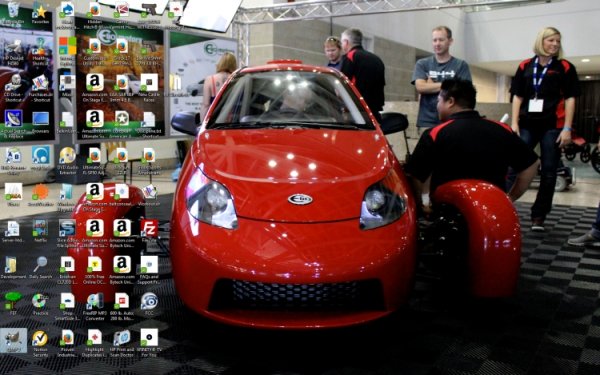
Task: Open the 100% Free Online OC link
Action: tap(95, 270)
